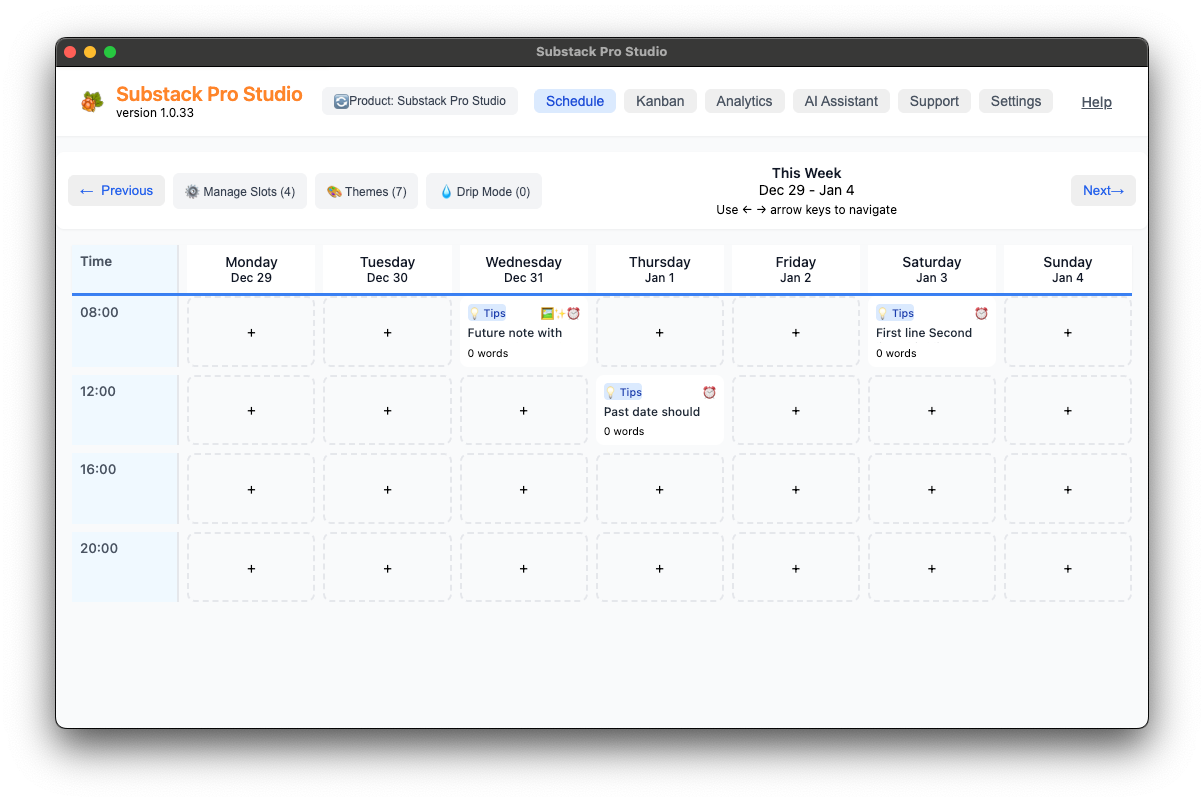Open the 'Past date should' note

coord(659,410)
